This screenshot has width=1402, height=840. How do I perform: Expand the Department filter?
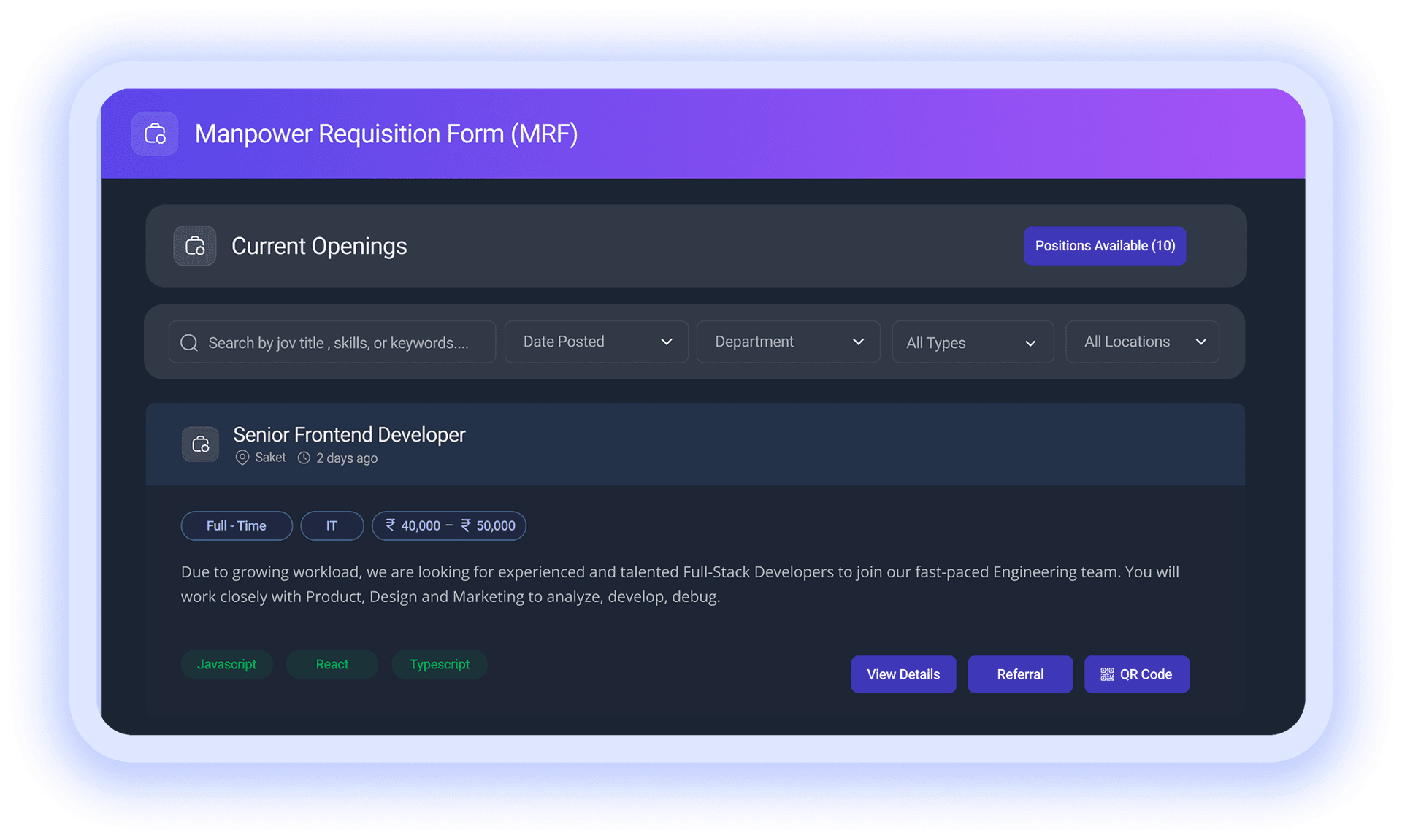[788, 342]
